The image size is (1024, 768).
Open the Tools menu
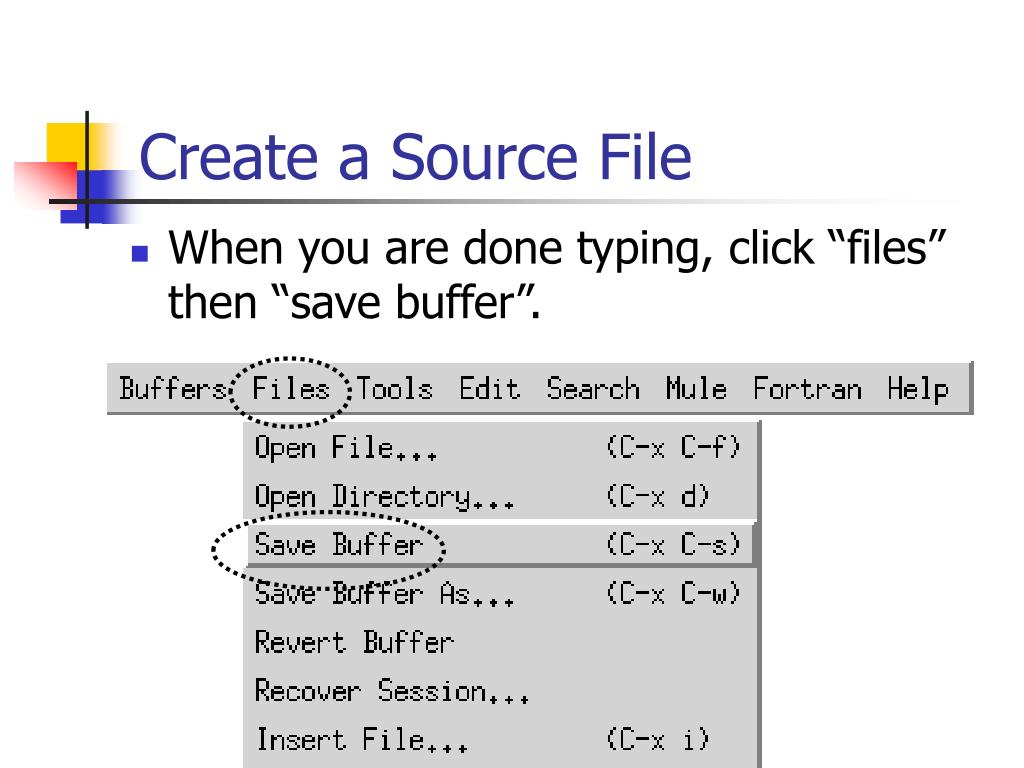[x=395, y=388]
